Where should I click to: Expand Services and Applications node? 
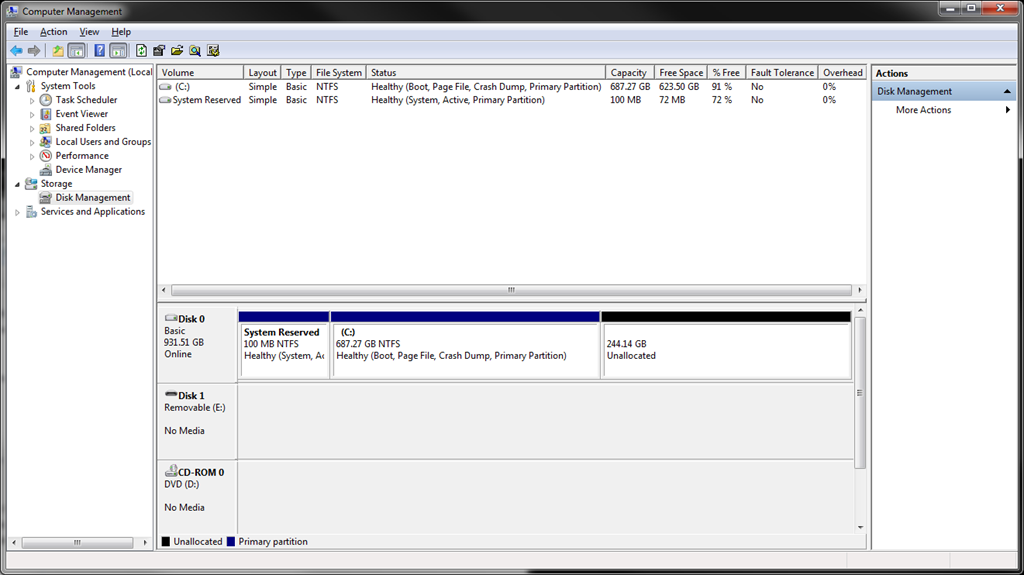[x=18, y=212]
